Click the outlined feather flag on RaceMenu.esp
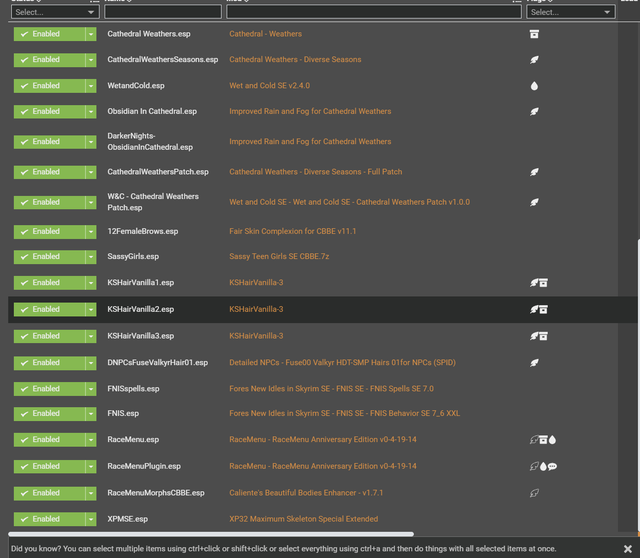This screenshot has height=558, width=640. click(534, 440)
